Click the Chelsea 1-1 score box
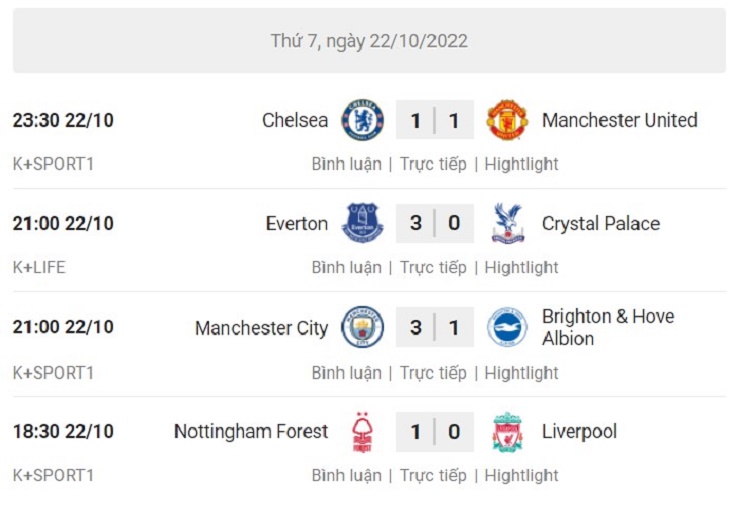 pyautogui.click(x=434, y=121)
